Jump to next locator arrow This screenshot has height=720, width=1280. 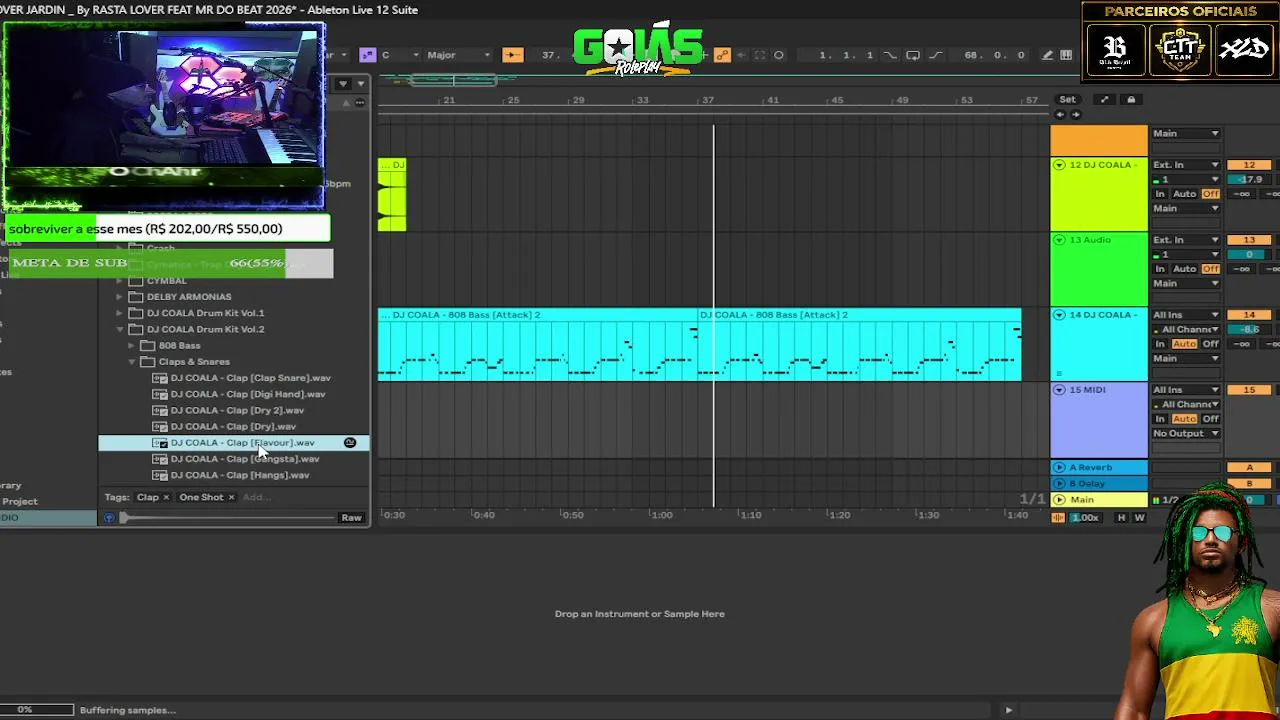[x=1075, y=114]
